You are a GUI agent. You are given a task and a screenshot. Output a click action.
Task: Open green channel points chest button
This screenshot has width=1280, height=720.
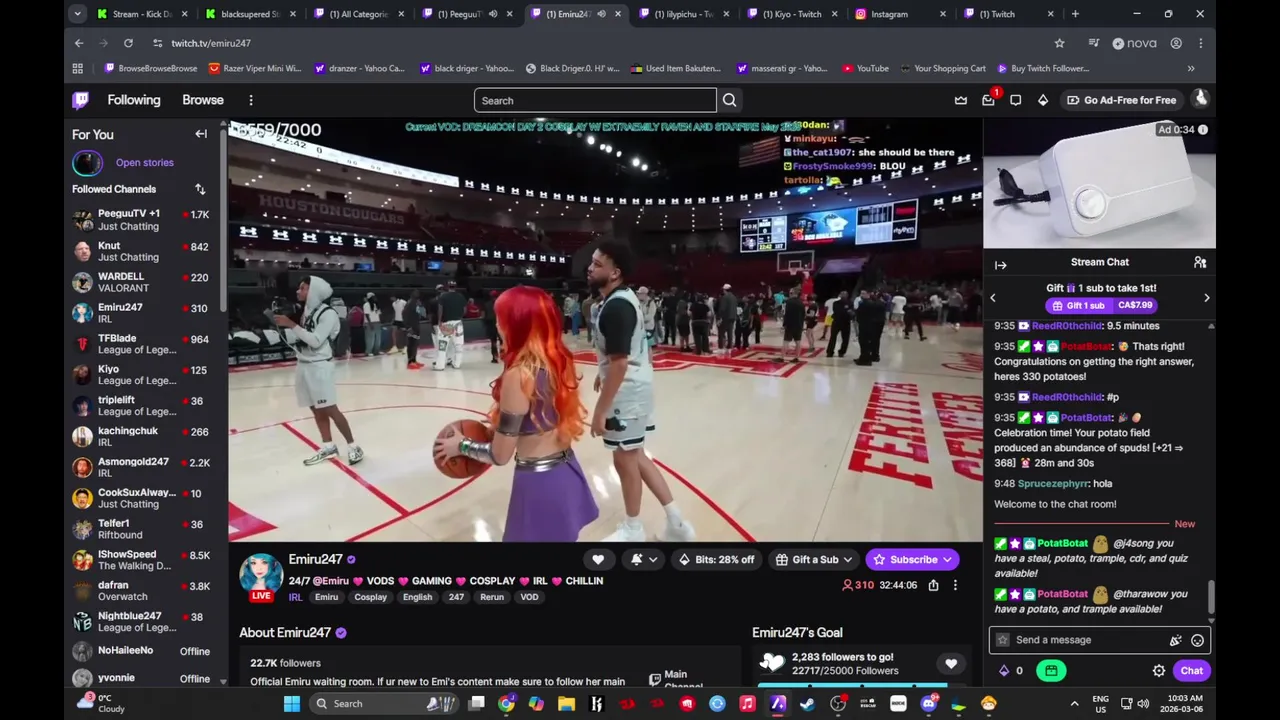(x=1051, y=671)
